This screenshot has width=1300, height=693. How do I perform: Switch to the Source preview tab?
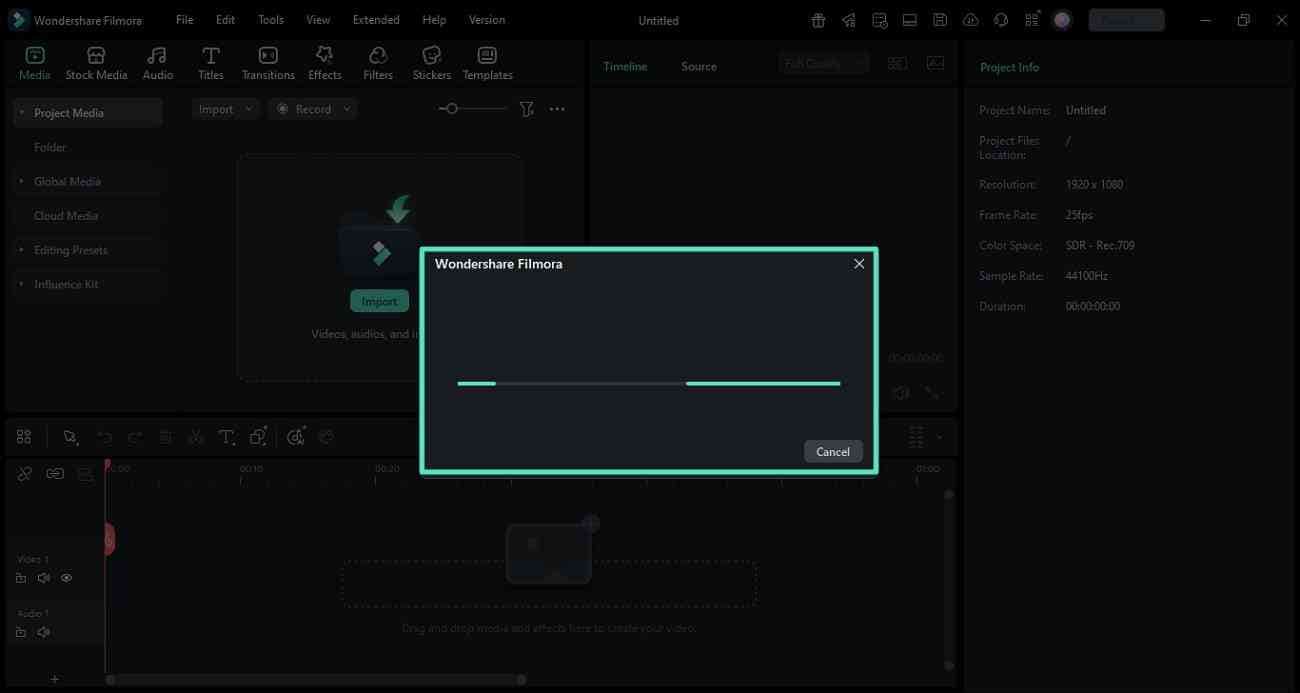click(x=699, y=67)
